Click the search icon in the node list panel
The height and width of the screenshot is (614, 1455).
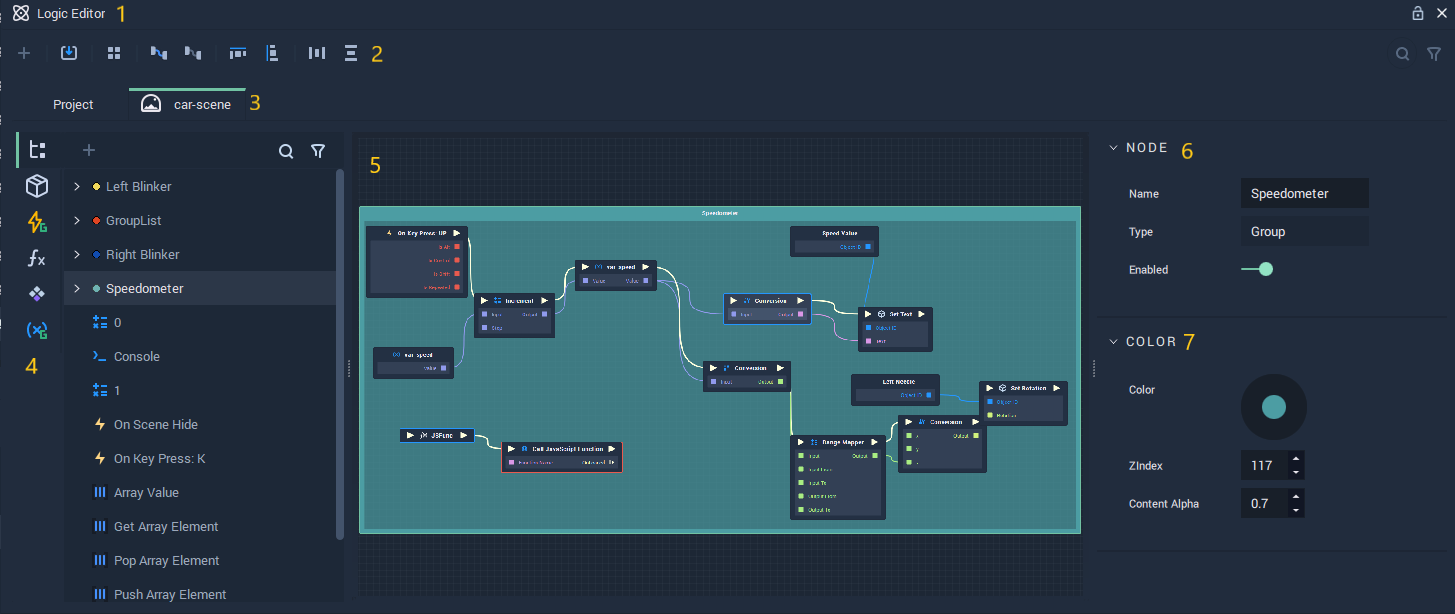286,151
